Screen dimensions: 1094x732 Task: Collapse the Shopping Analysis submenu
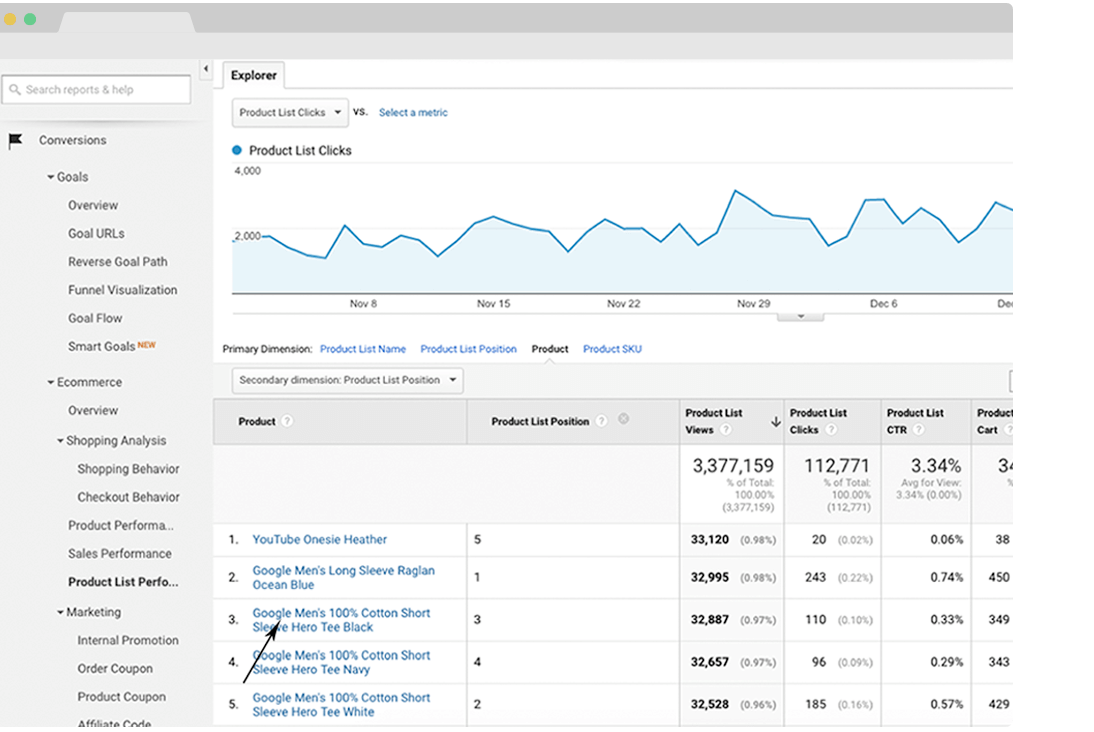60,441
